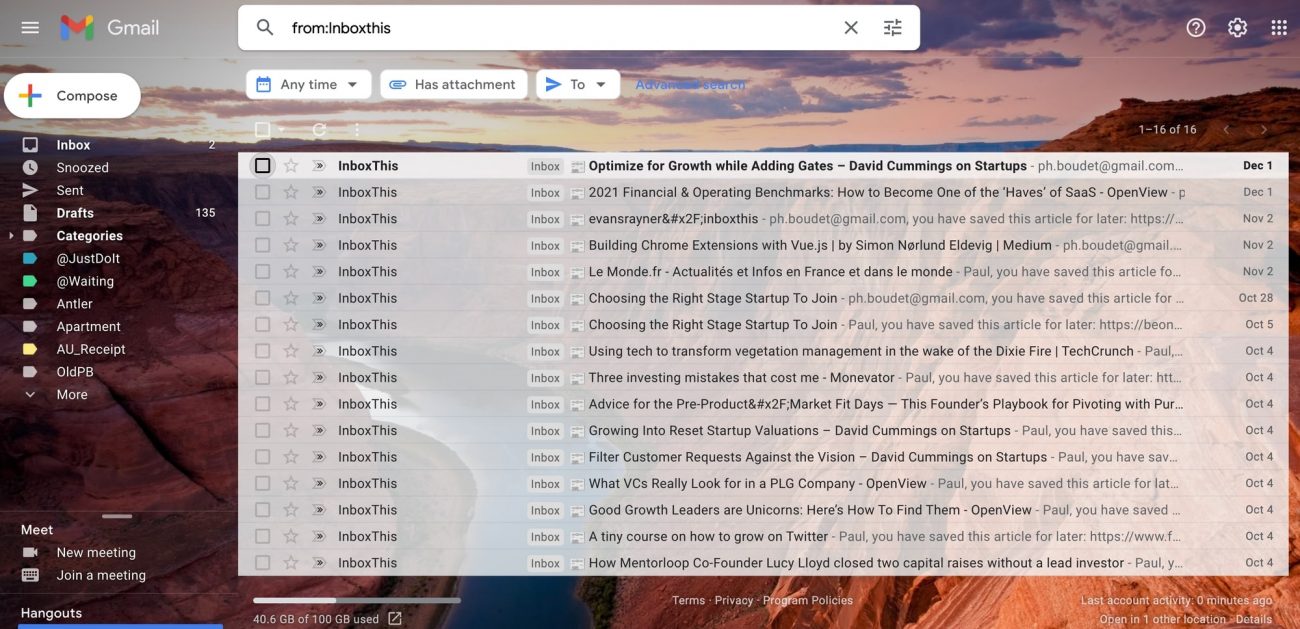Check the 'Le Monde.fr' email checkbox

[x=262, y=272]
